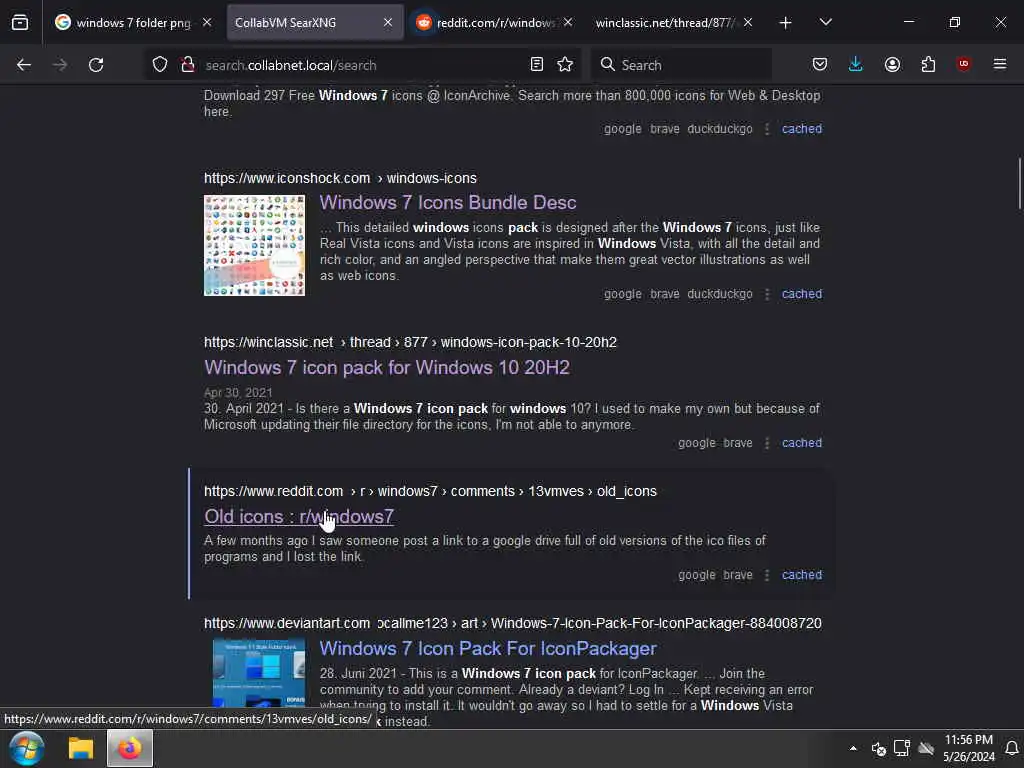Image resolution: width=1024 pixels, height=768 pixels.
Task: Open 'Old icons : r/windows7' result
Action: click(298, 517)
